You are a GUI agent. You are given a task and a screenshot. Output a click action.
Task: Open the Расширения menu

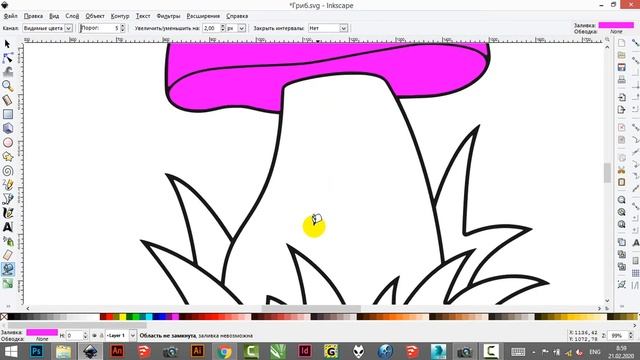click(x=203, y=16)
